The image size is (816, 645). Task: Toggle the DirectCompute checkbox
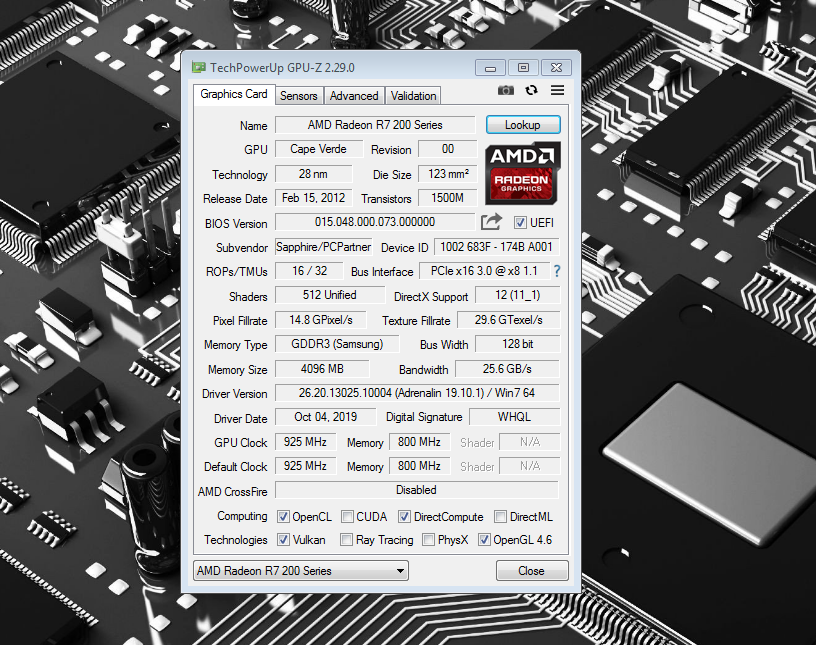[x=404, y=516]
